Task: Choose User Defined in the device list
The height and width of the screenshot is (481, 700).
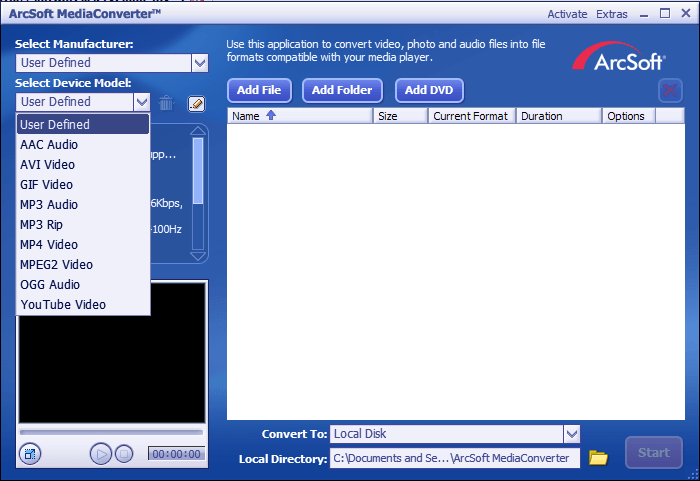Action: [x=83, y=124]
